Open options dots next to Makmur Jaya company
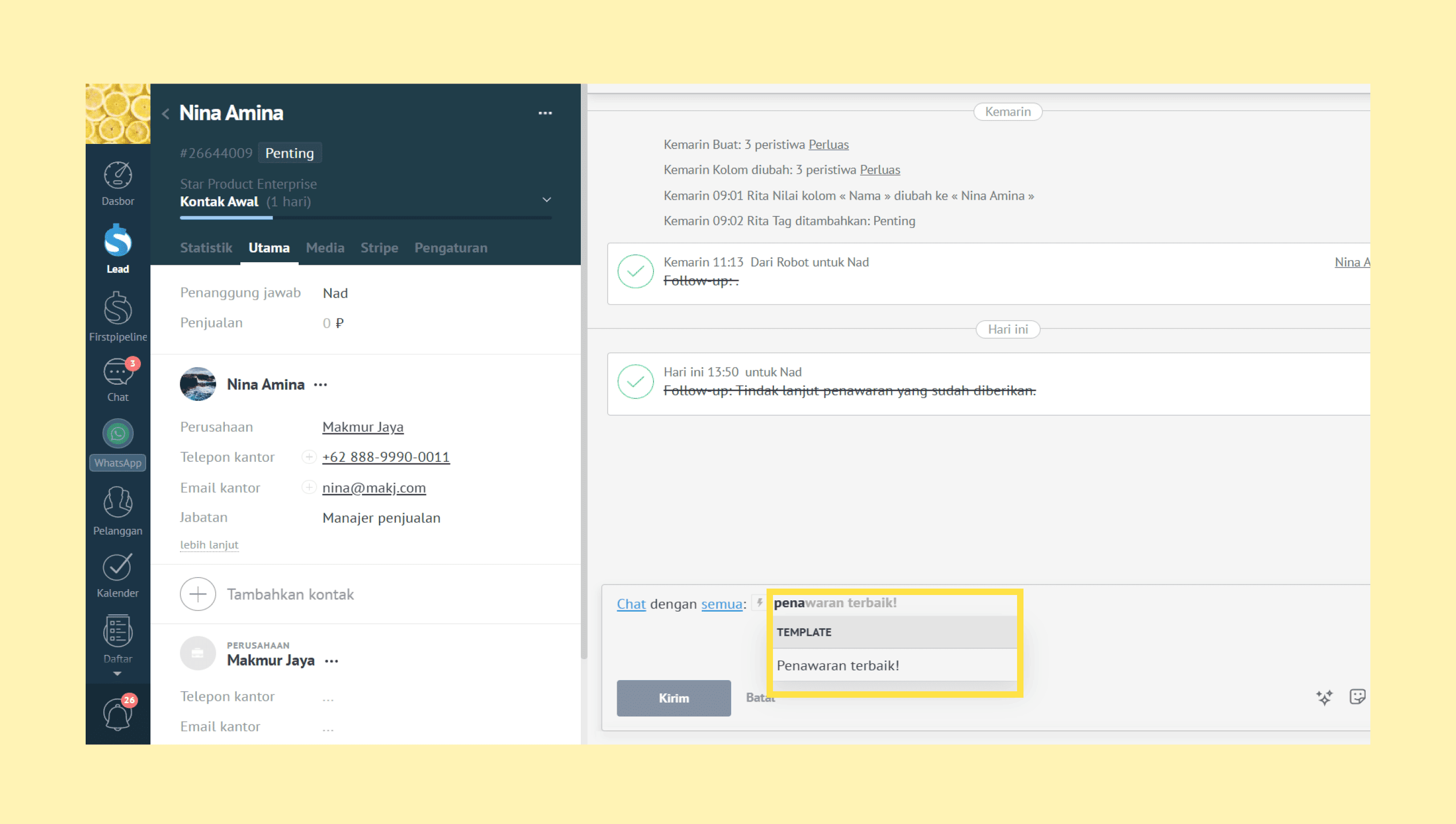The height and width of the screenshot is (824, 1456). pos(332,661)
